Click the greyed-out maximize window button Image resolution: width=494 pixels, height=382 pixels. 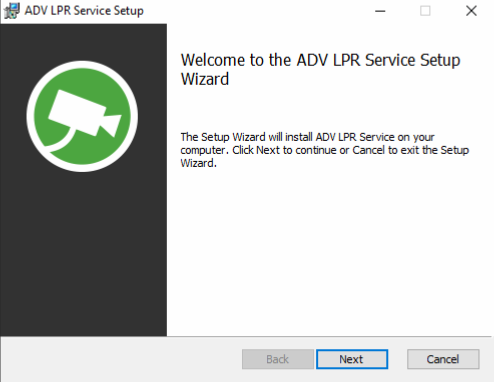425,11
